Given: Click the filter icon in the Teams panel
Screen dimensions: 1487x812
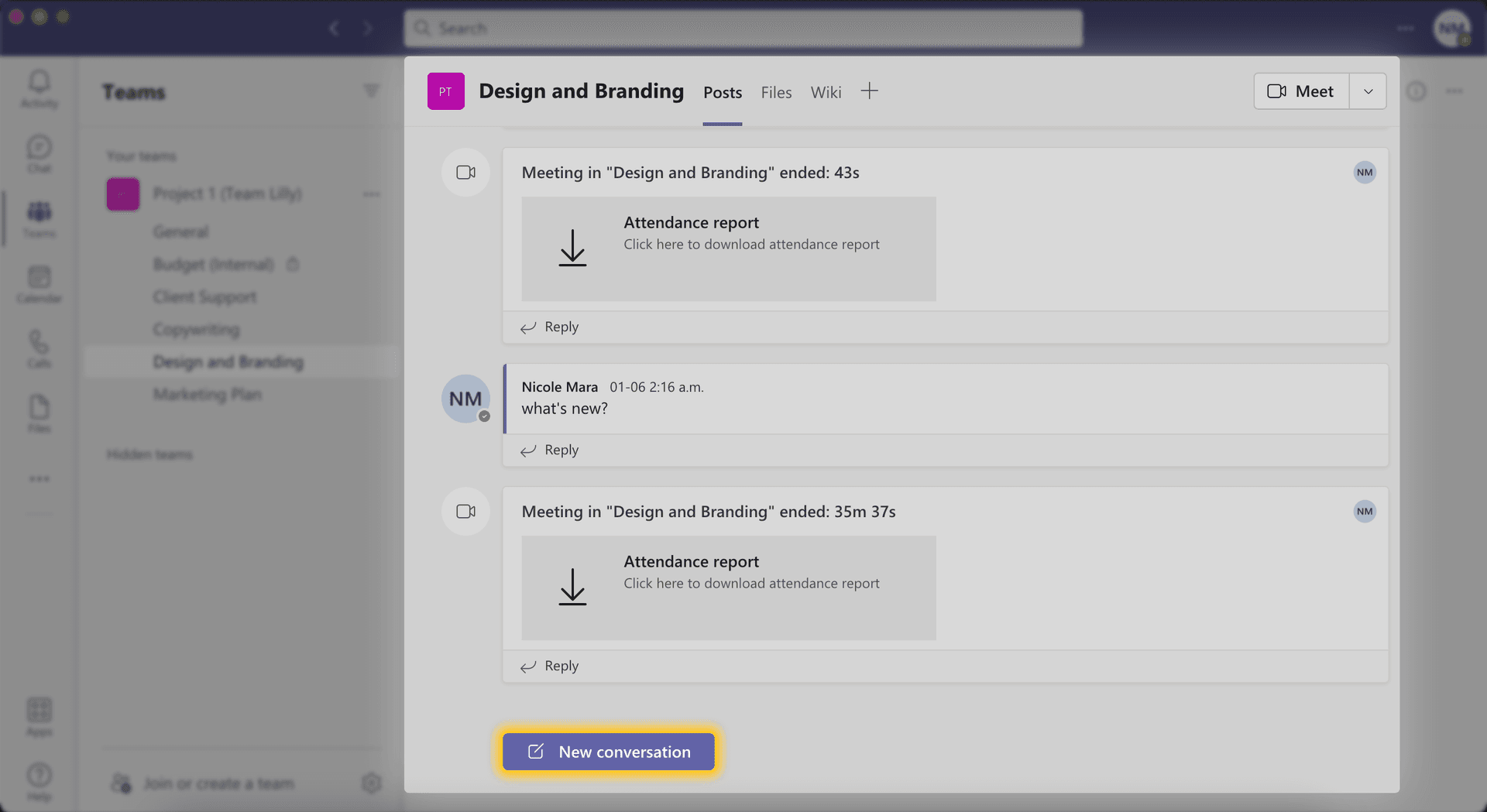Looking at the screenshot, I should tap(372, 91).
